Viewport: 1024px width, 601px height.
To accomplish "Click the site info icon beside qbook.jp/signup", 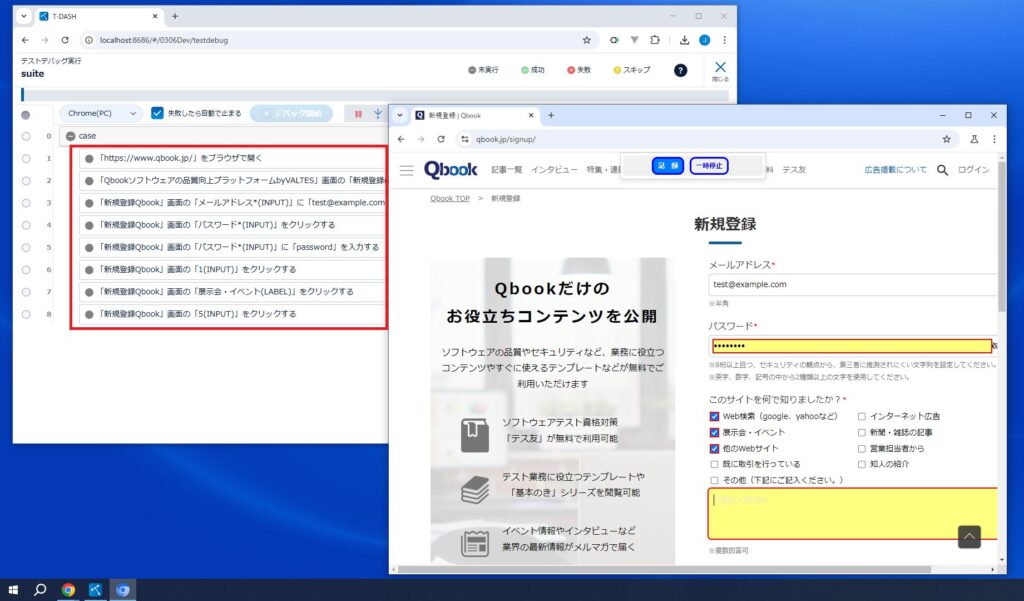I will click(464, 139).
